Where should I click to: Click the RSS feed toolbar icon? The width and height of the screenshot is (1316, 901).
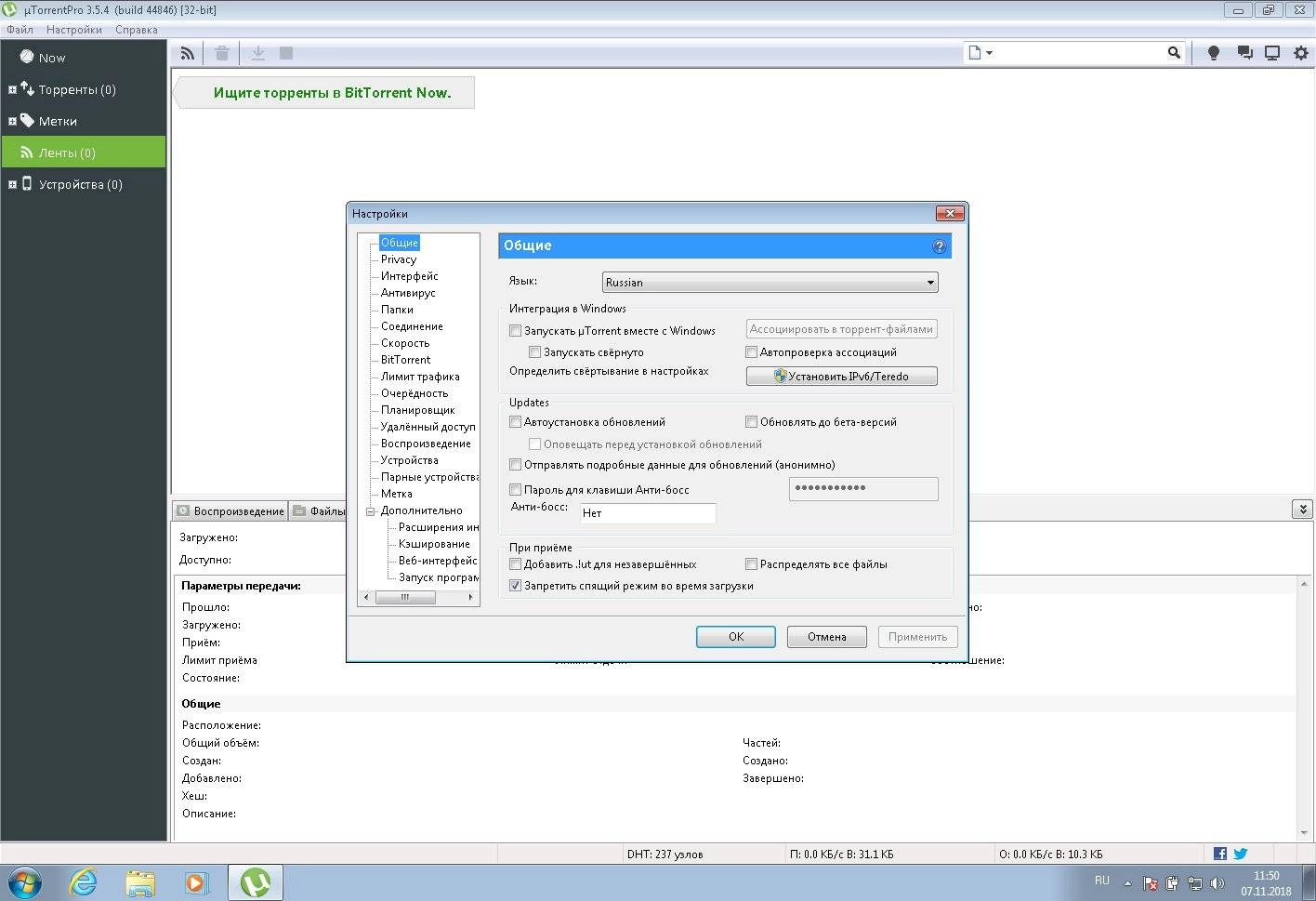[x=188, y=53]
